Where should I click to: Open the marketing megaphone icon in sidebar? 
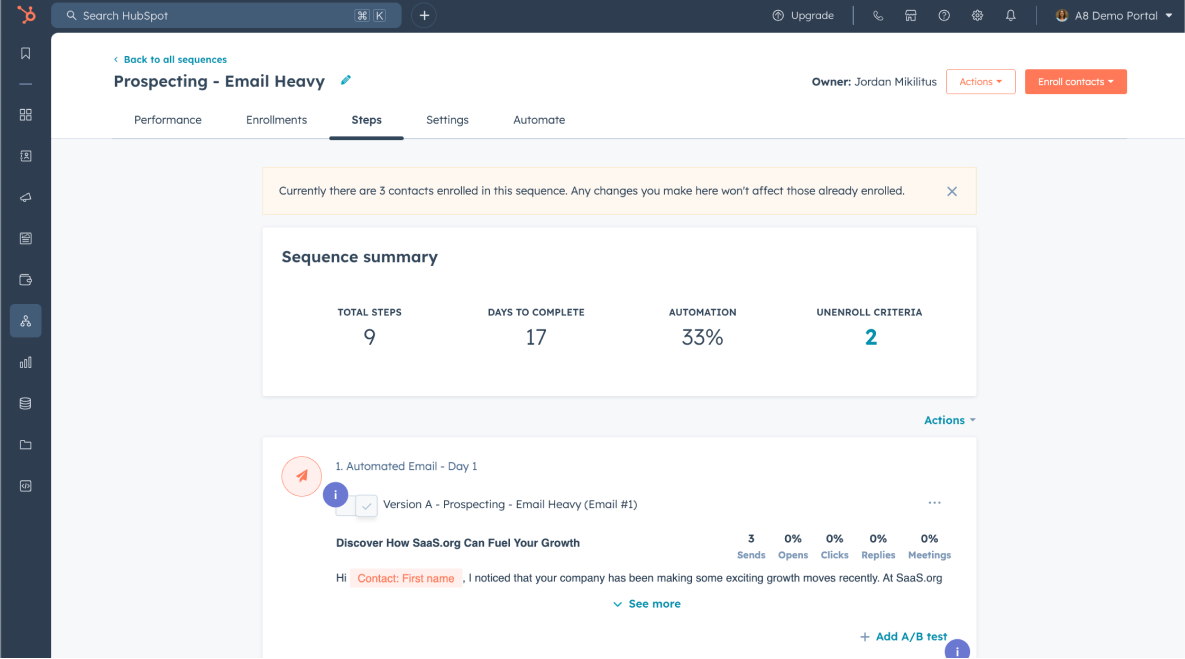coord(26,197)
